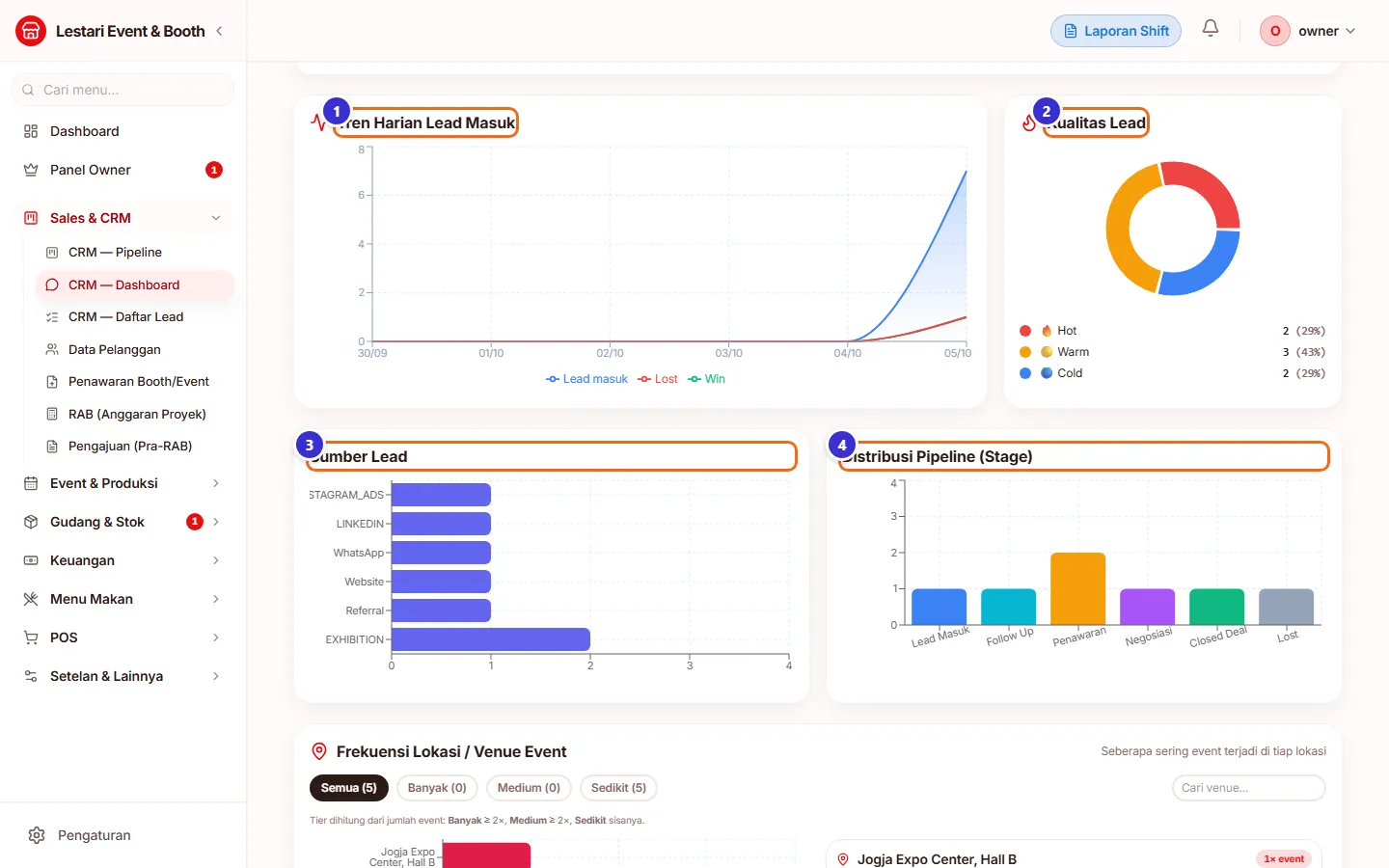
Task: Expand the Event & Produksi chevron
Action: [216, 483]
